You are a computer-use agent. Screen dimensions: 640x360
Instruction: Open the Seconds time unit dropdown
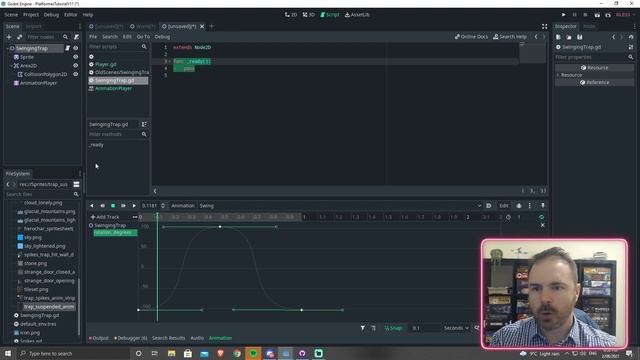(x=456, y=328)
